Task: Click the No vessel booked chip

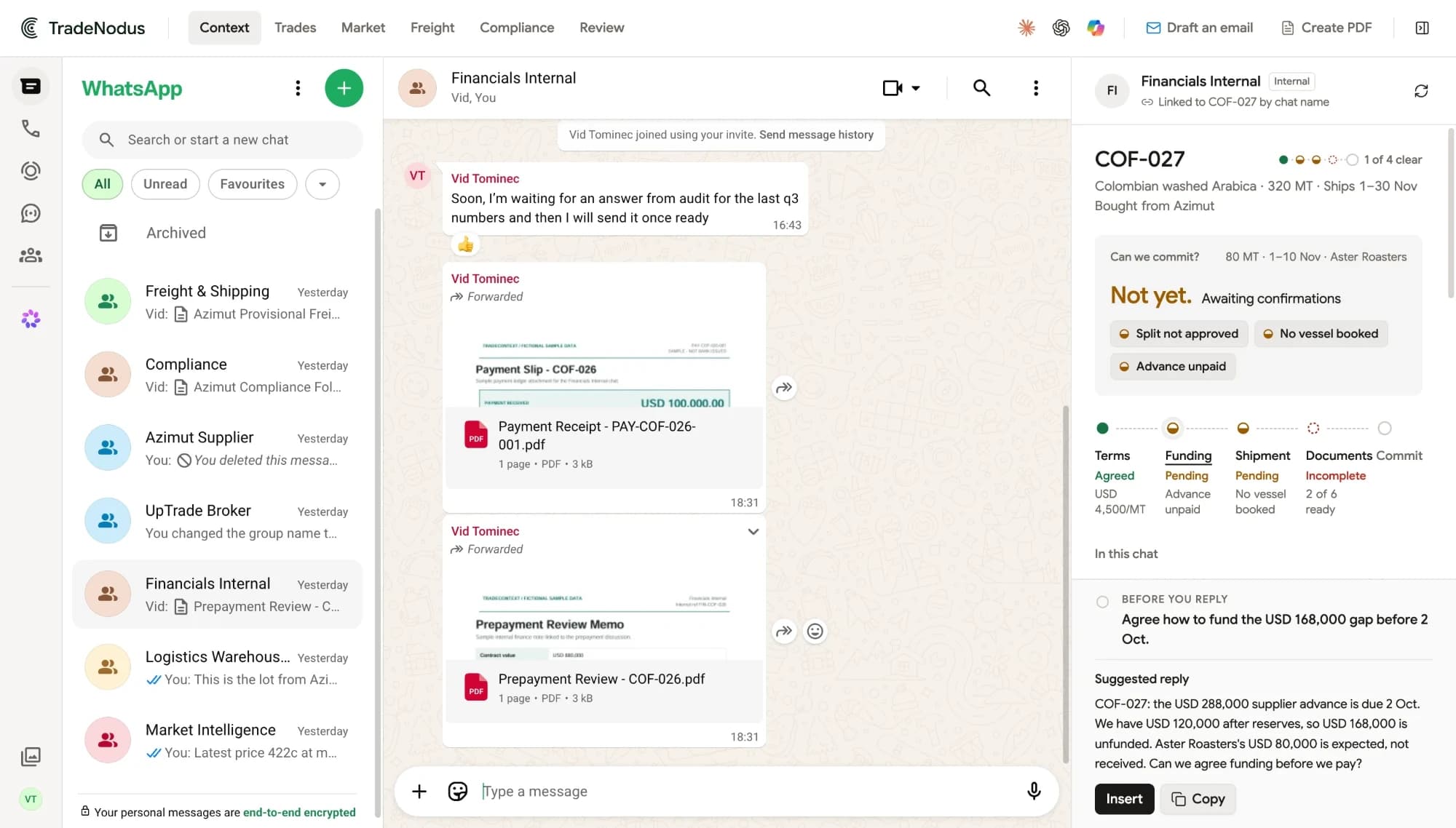Action: point(1321,333)
